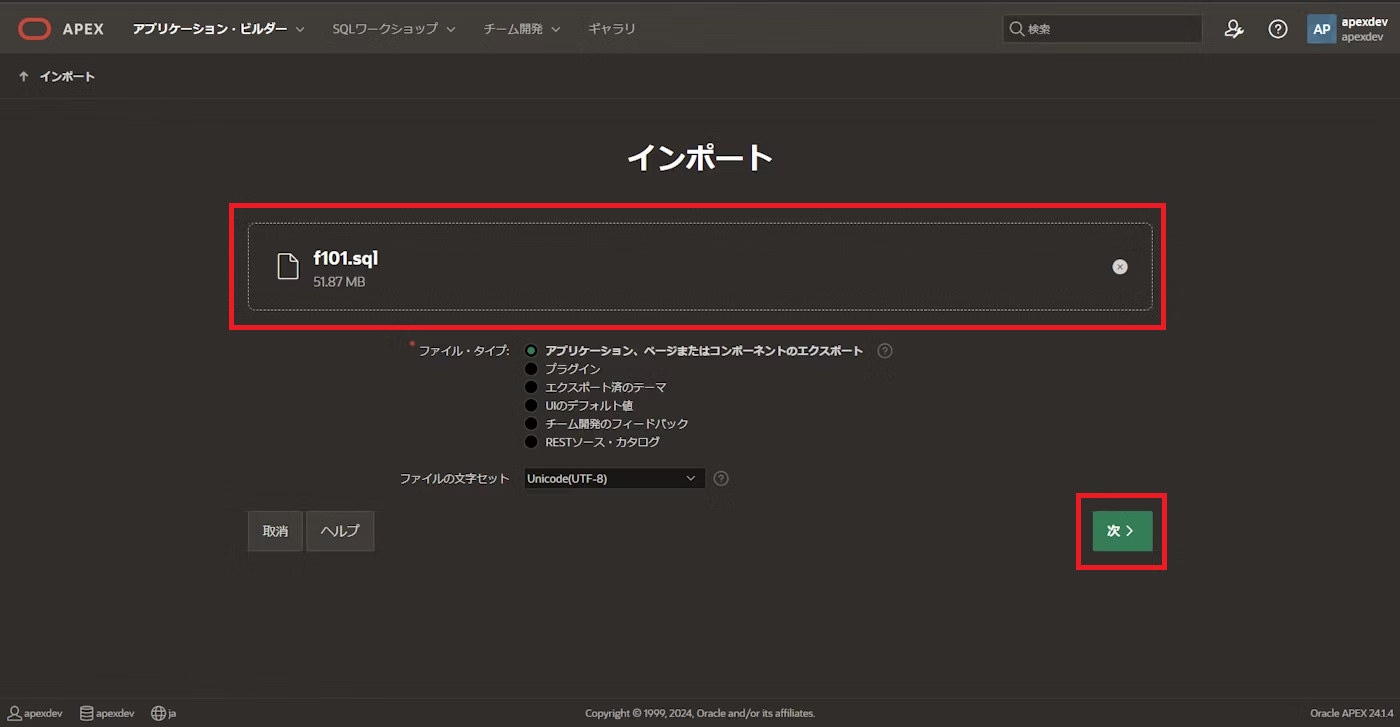
Task: Select アプリケーション、ページまたはコンポーネントのエクスポート radio
Action: 531,351
